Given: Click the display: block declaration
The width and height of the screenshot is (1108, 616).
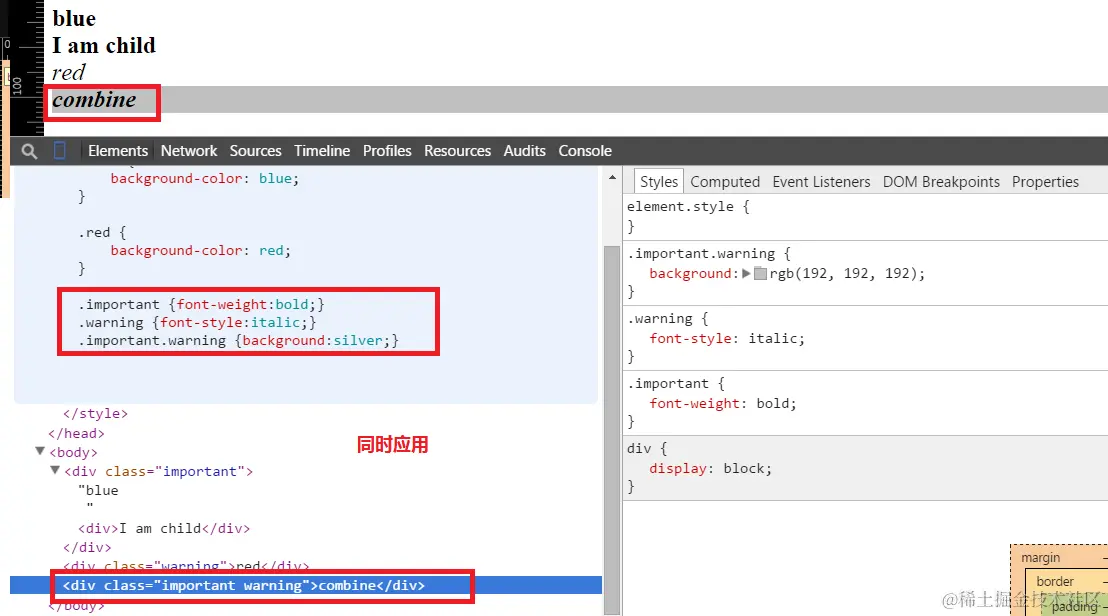Looking at the screenshot, I should point(710,468).
